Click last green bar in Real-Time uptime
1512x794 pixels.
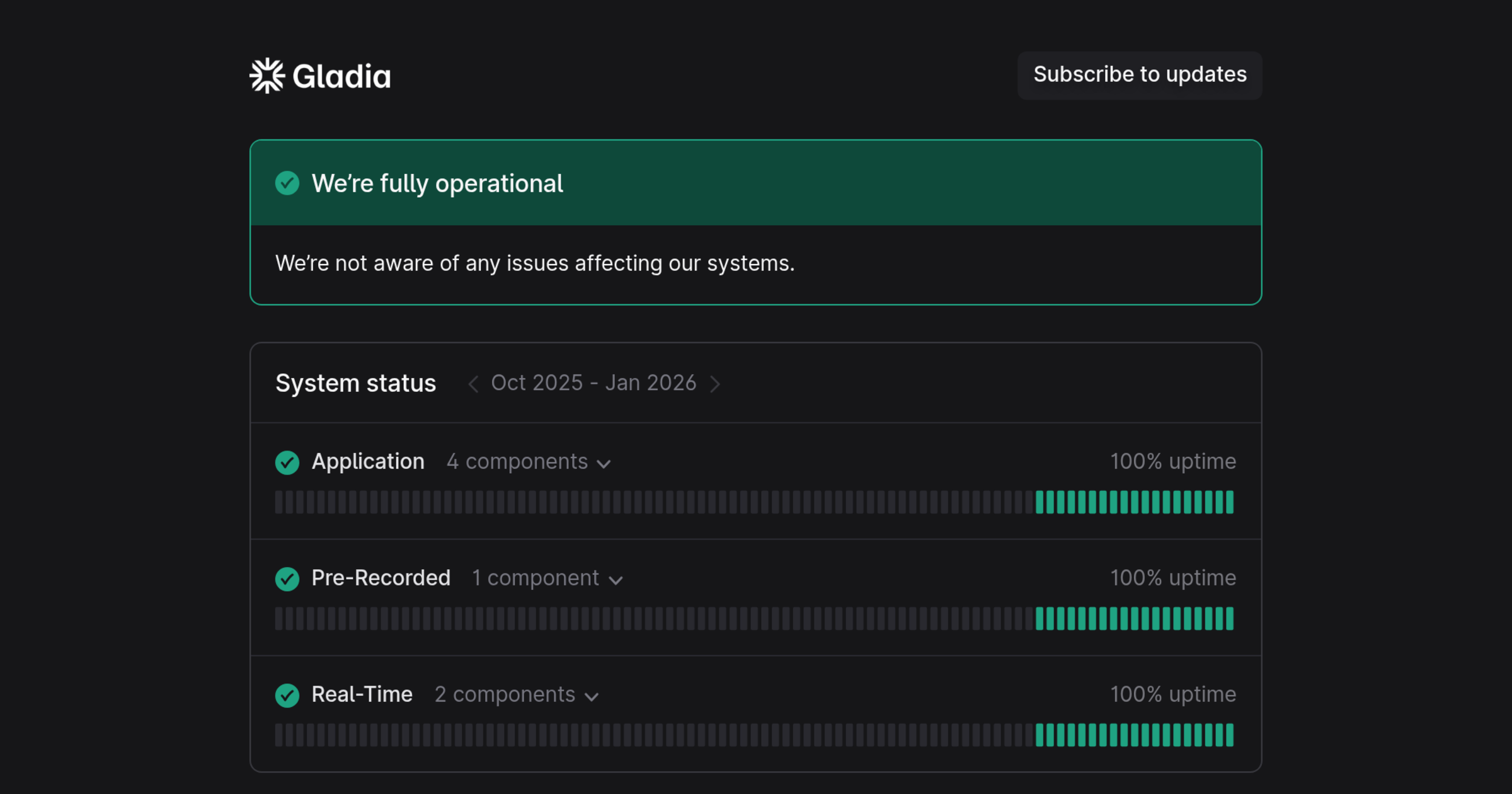point(1229,735)
